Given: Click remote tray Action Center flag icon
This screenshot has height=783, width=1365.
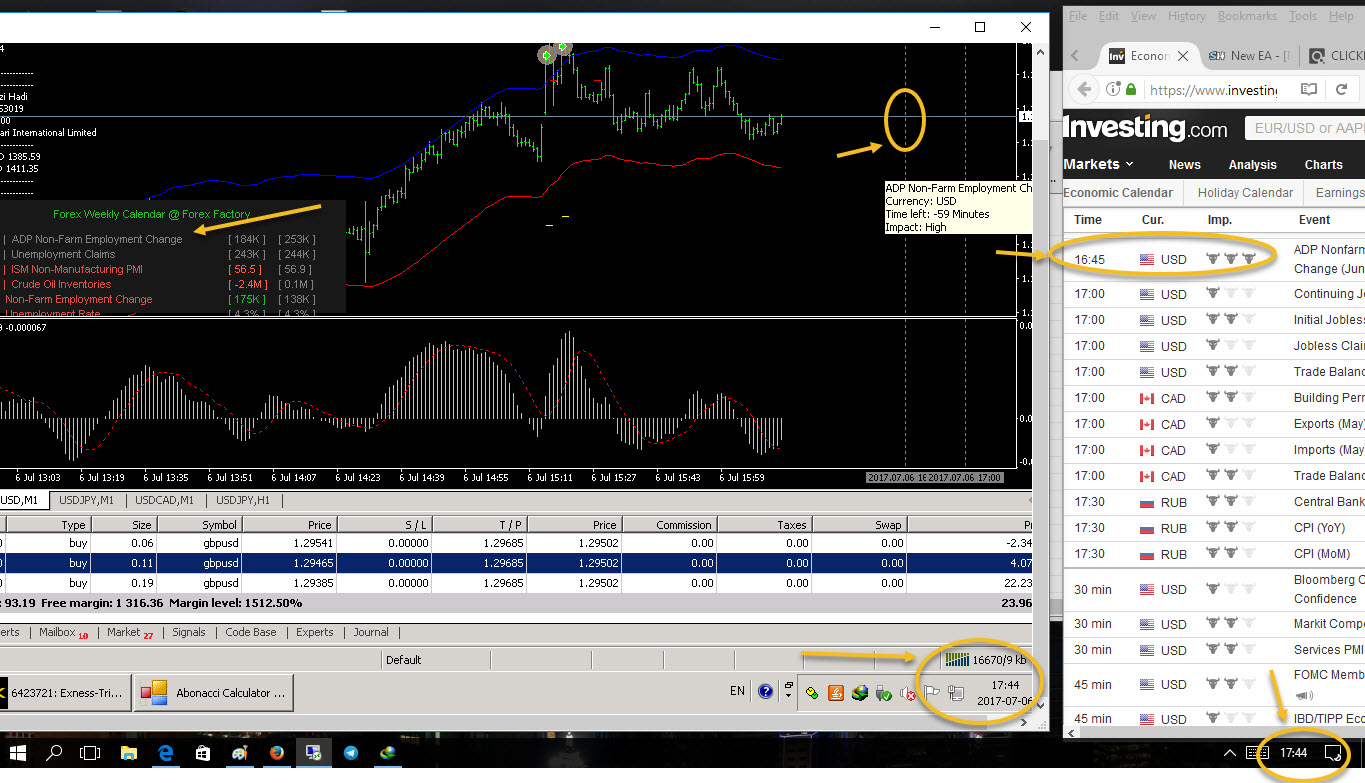Looking at the screenshot, I should 932,692.
